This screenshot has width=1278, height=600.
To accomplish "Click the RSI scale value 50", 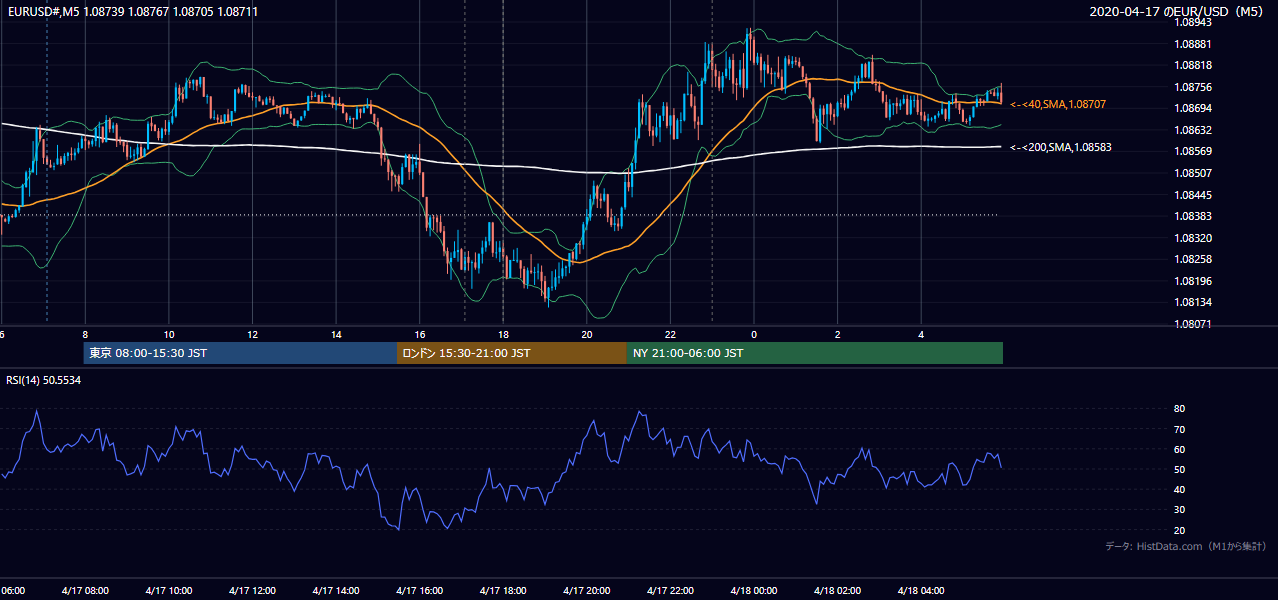I will pos(1180,469).
